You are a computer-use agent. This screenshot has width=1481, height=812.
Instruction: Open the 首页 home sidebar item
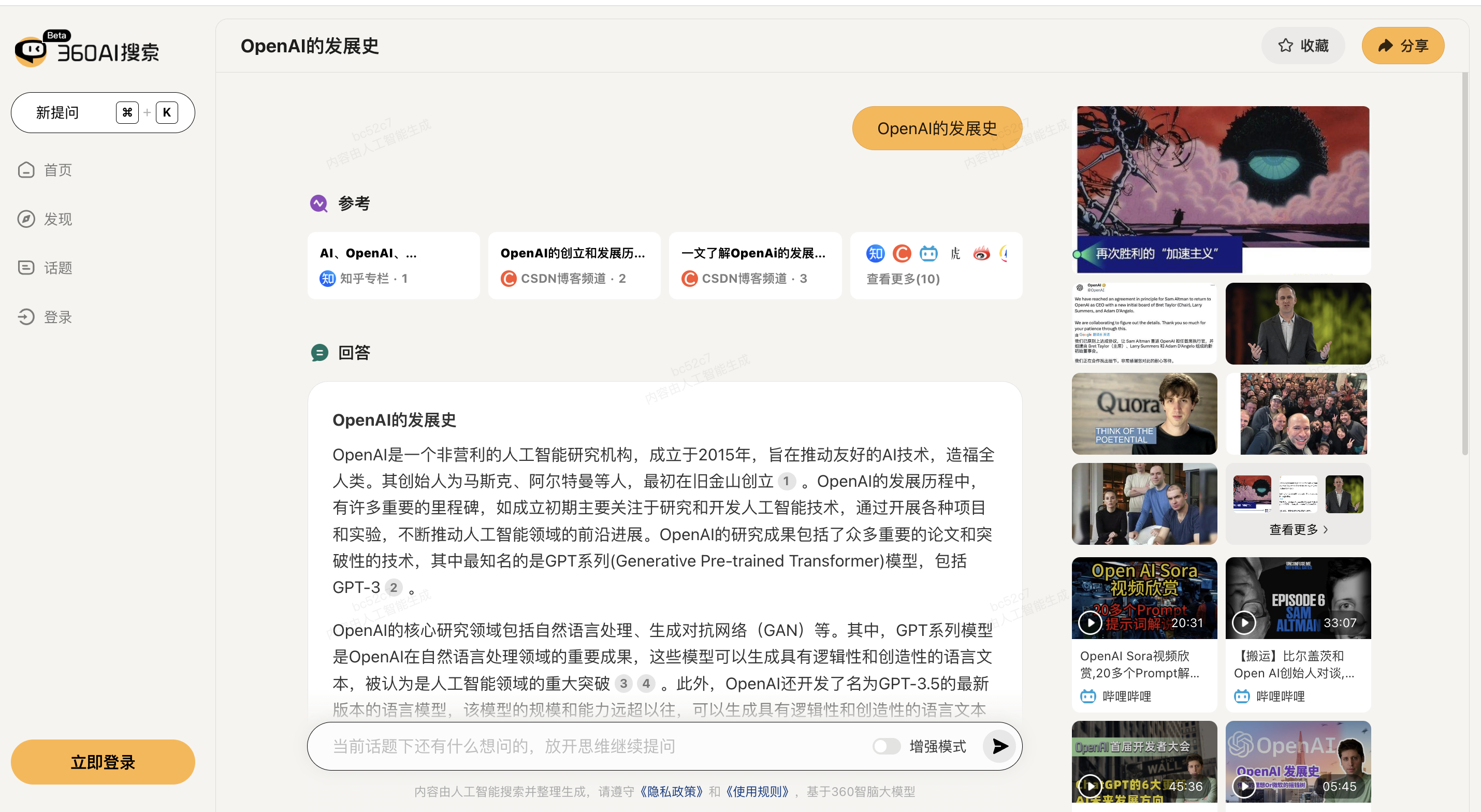tap(45, 170)
